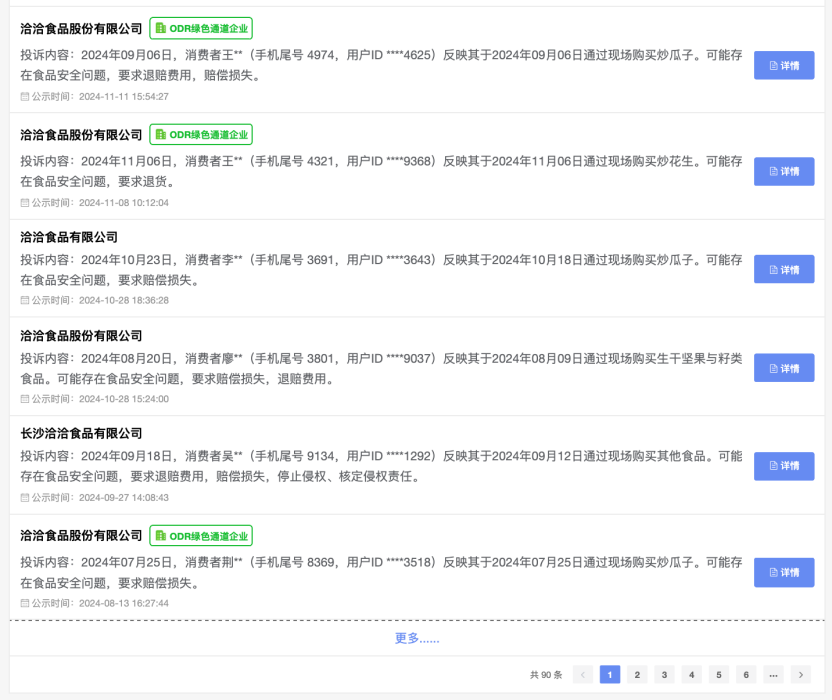The height and width of the screenshot is (700, 832).
Task: Open 详情 for complaint published 2024-08-13 16:27:44
Action: 784,572
